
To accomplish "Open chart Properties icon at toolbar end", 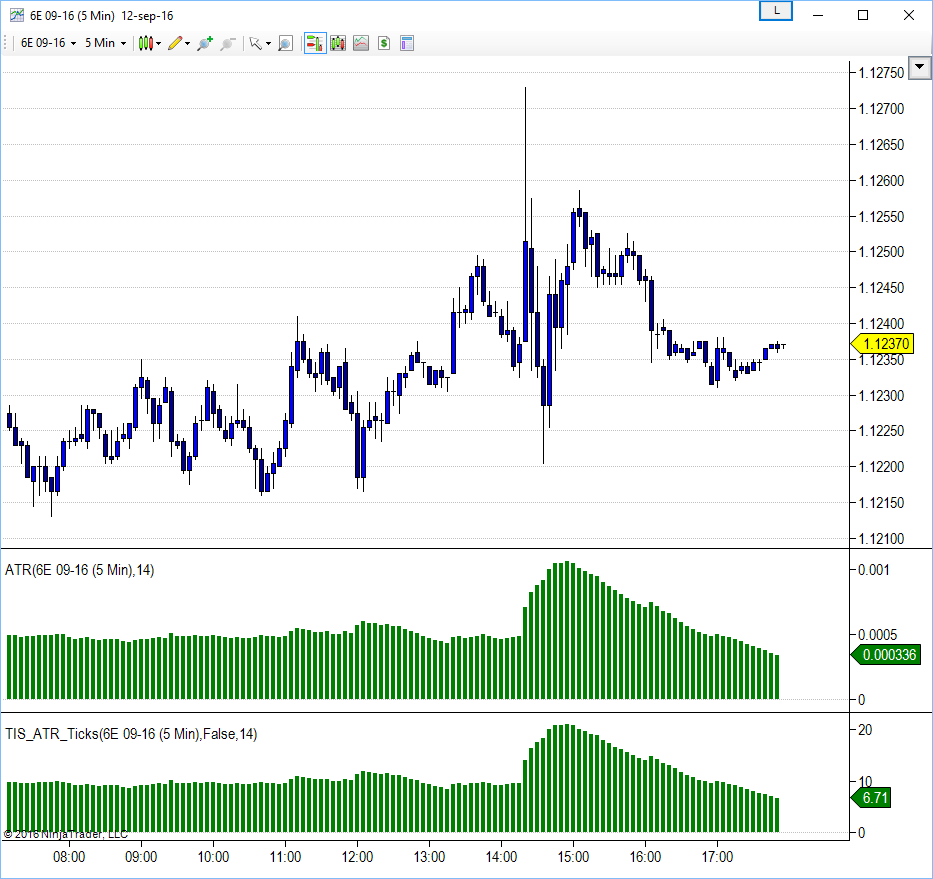I will (x=407, y=43).
